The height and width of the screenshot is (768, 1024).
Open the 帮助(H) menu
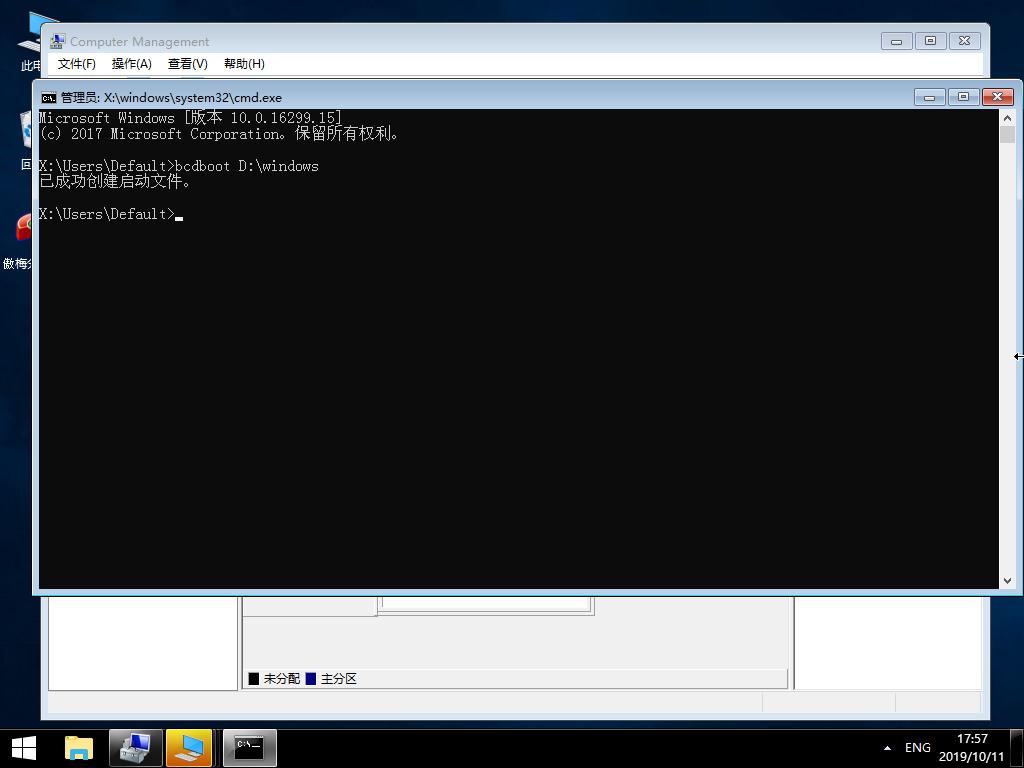click(244, 64)
